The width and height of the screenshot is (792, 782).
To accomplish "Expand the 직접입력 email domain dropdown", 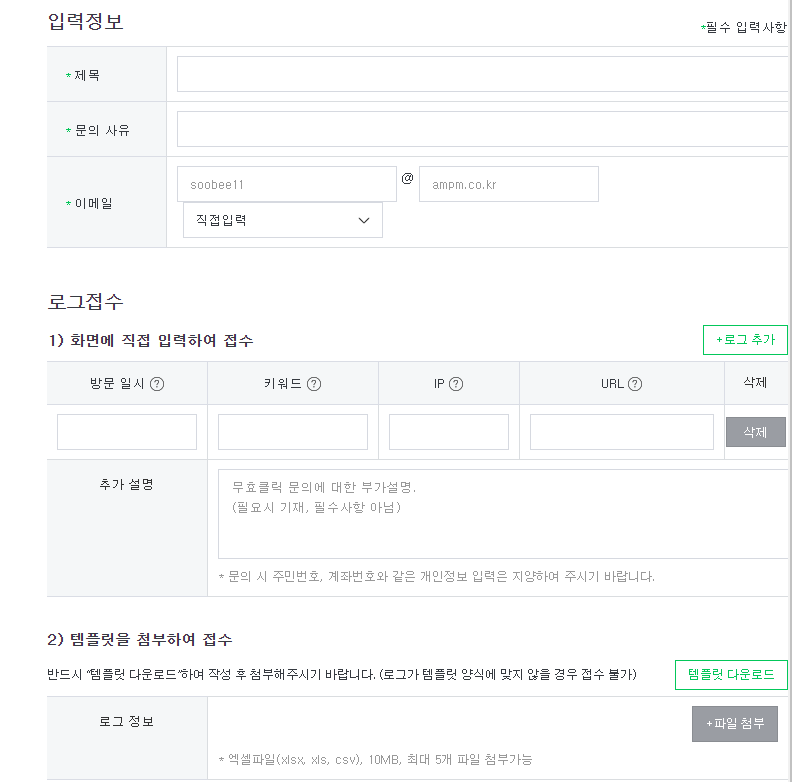I will [282, 220].
